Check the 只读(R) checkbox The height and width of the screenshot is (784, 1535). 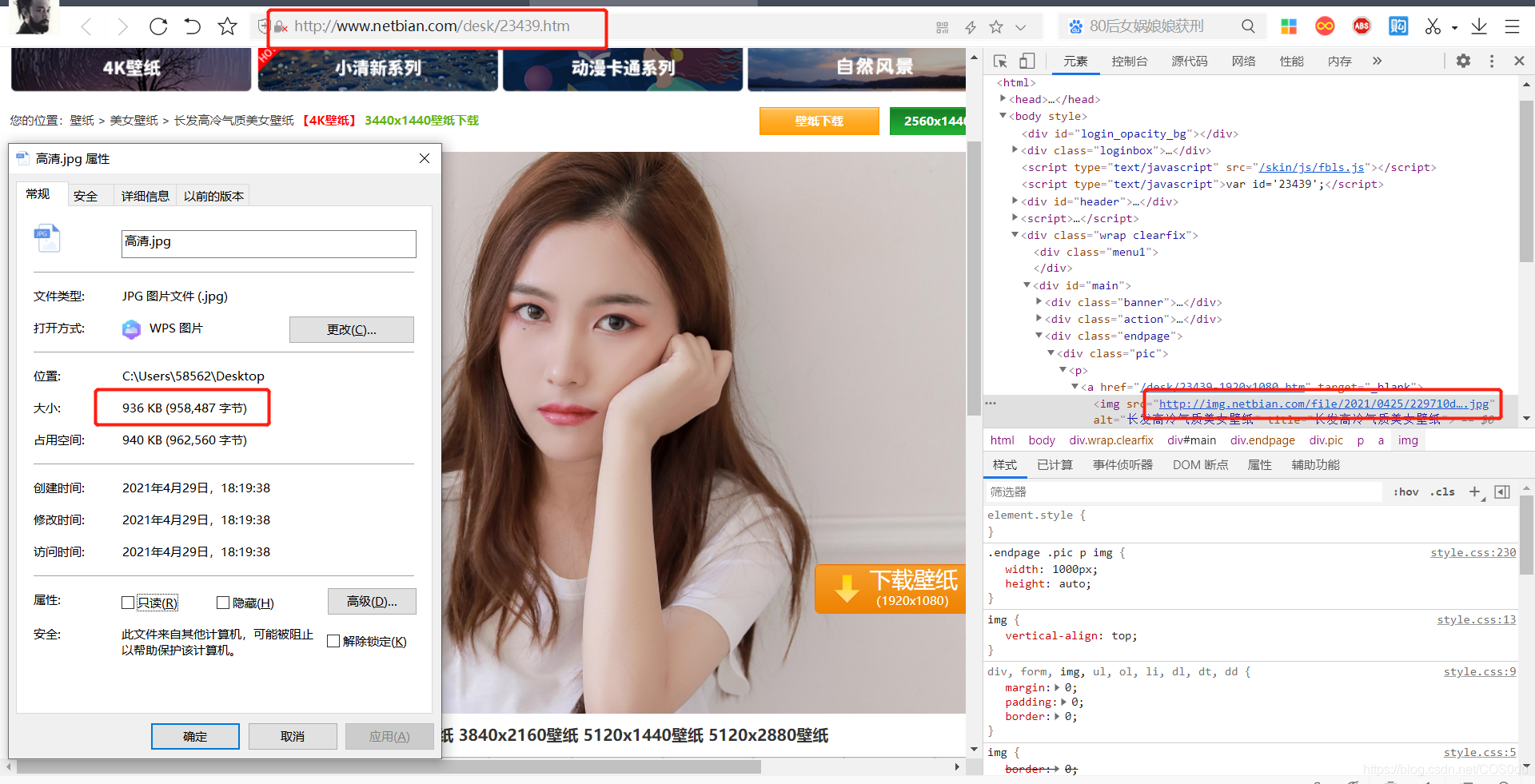[128, 603]
